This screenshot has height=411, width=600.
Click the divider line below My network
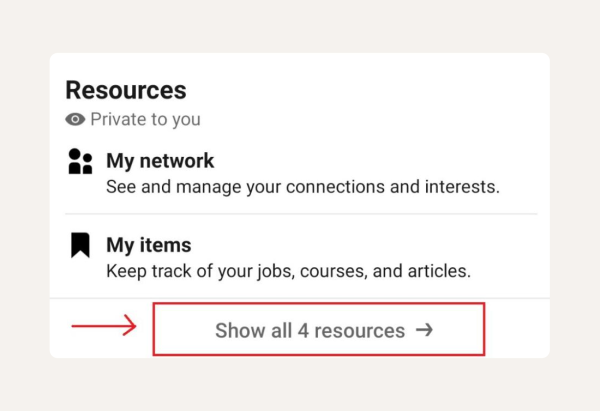[302, 214]
